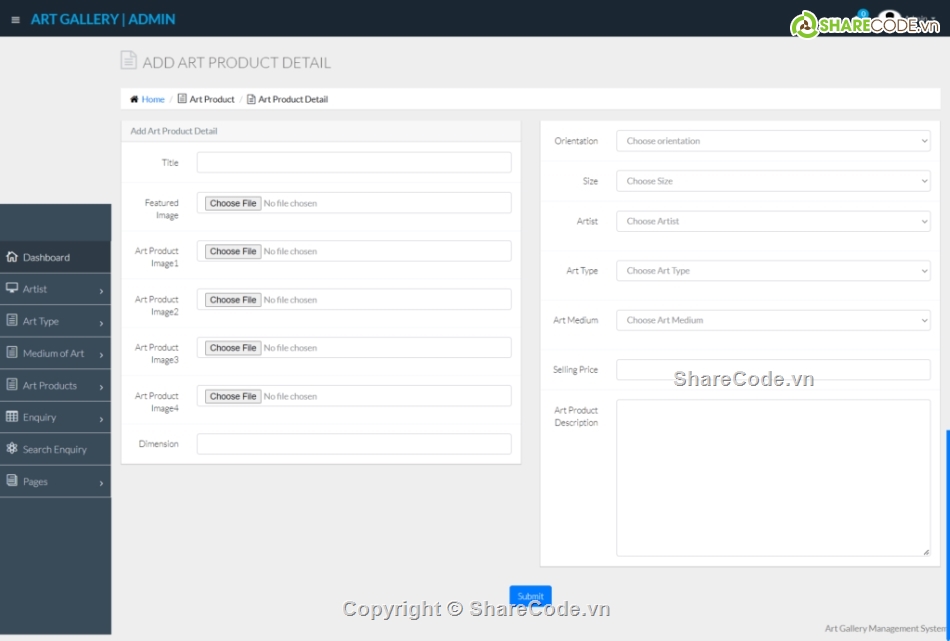Open the Choose Art Medium dropdown

coord(773,320)
